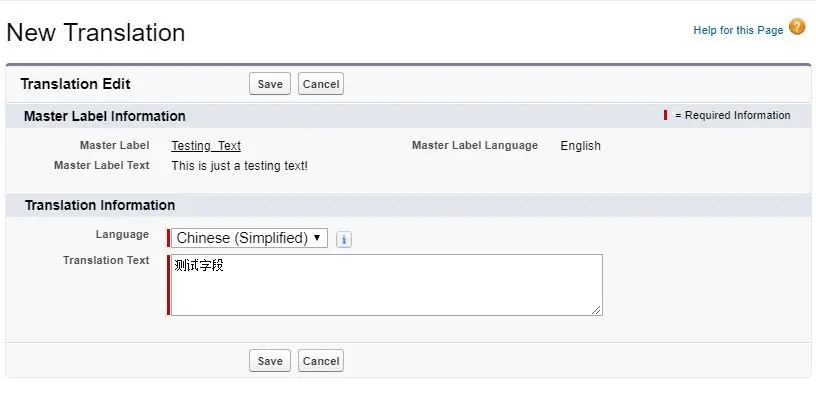Click the top Save button
The image size is (816, 395).
click(270, 84)
